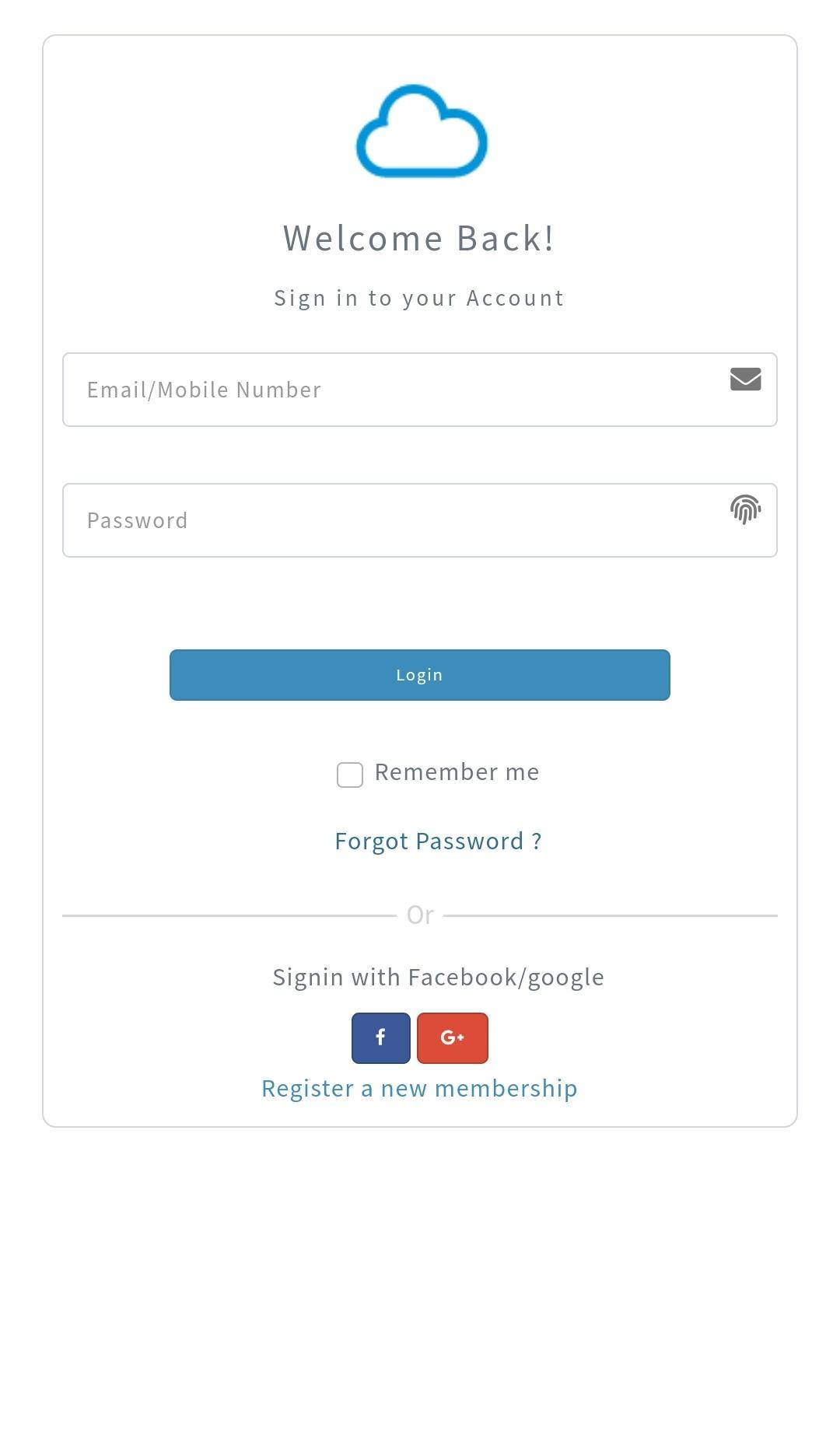Click 'Sign in to your Account' subtitle
Image resolution: width=840 pixels, height=1445 pixels.
(x=419, y=299)
